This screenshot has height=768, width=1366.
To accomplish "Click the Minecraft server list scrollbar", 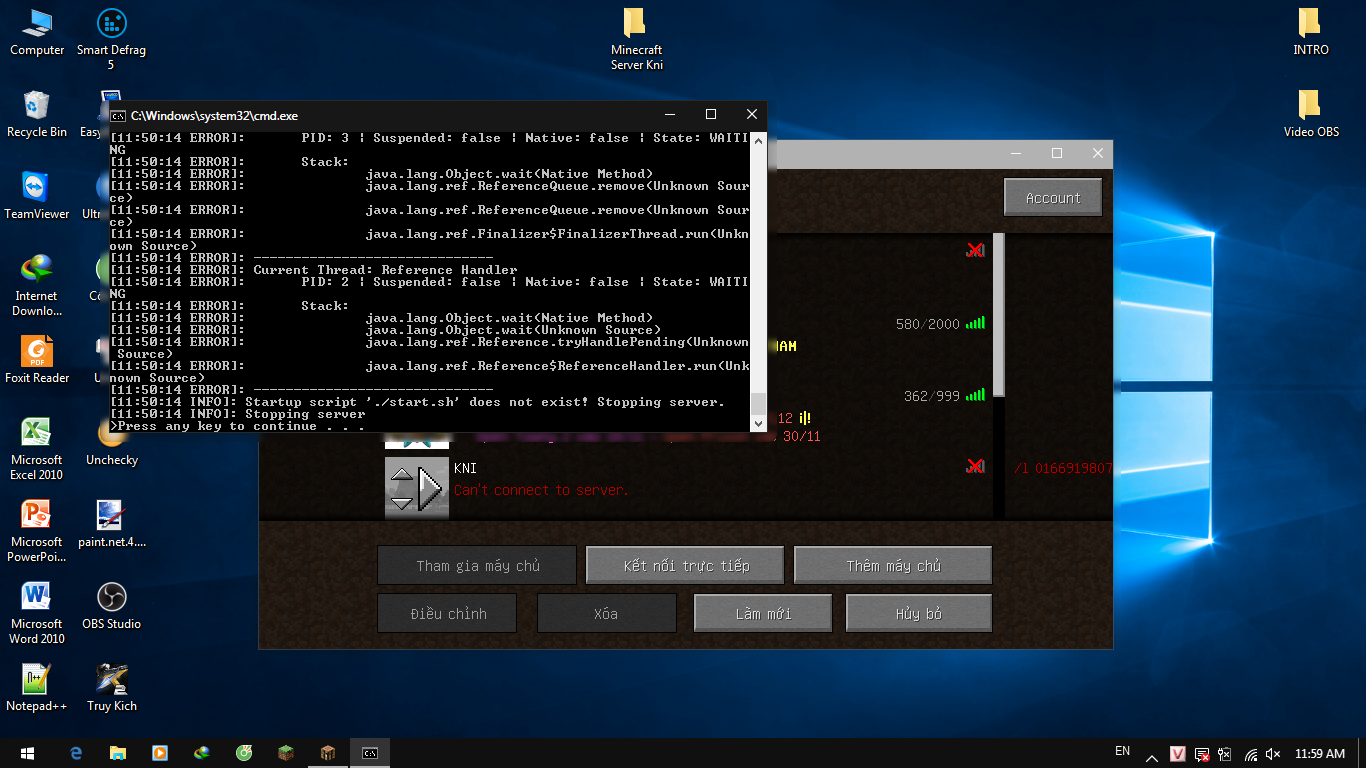I will click(x=998, y=316).
